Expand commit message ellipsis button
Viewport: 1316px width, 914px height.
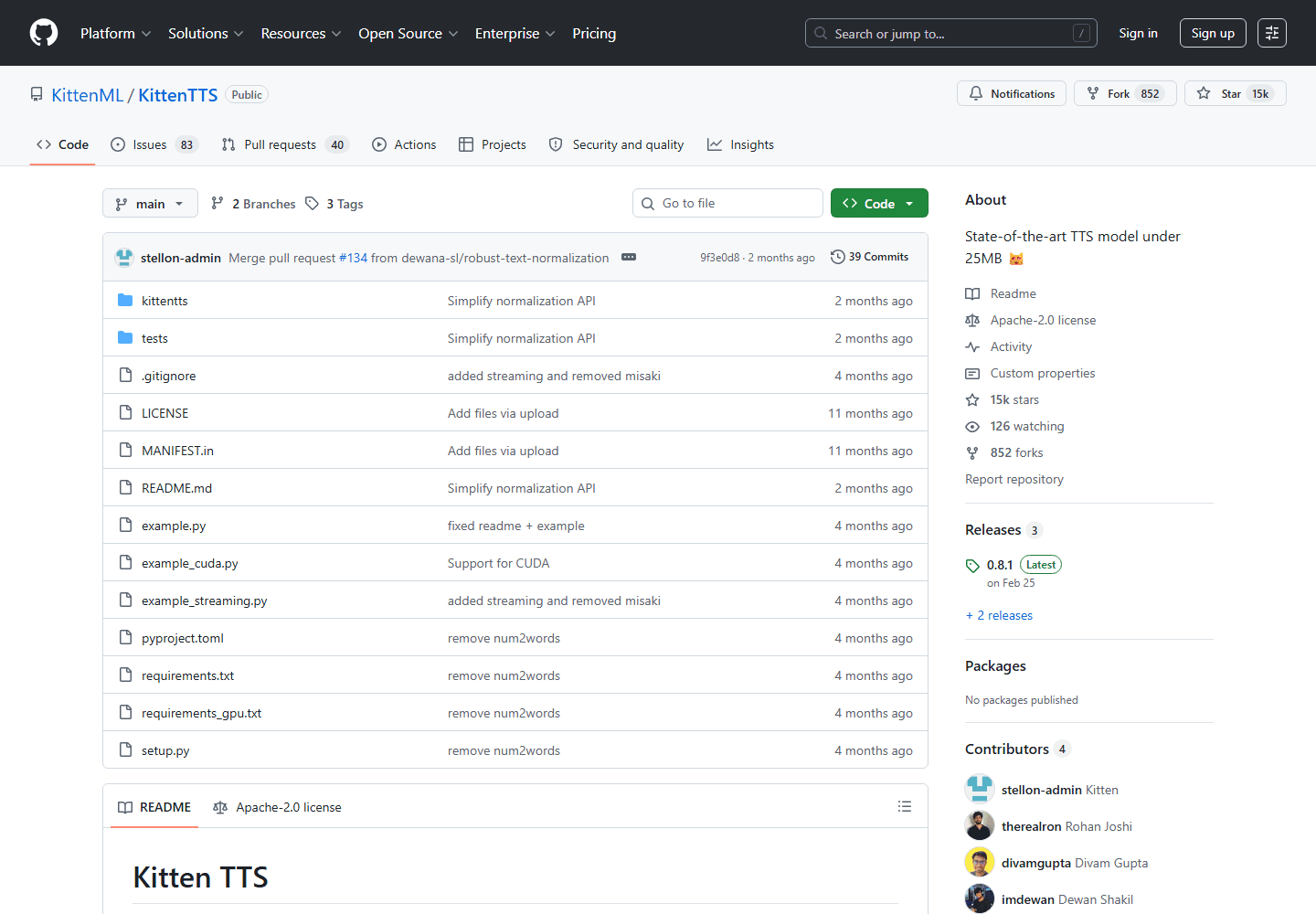tap(629, 257)
